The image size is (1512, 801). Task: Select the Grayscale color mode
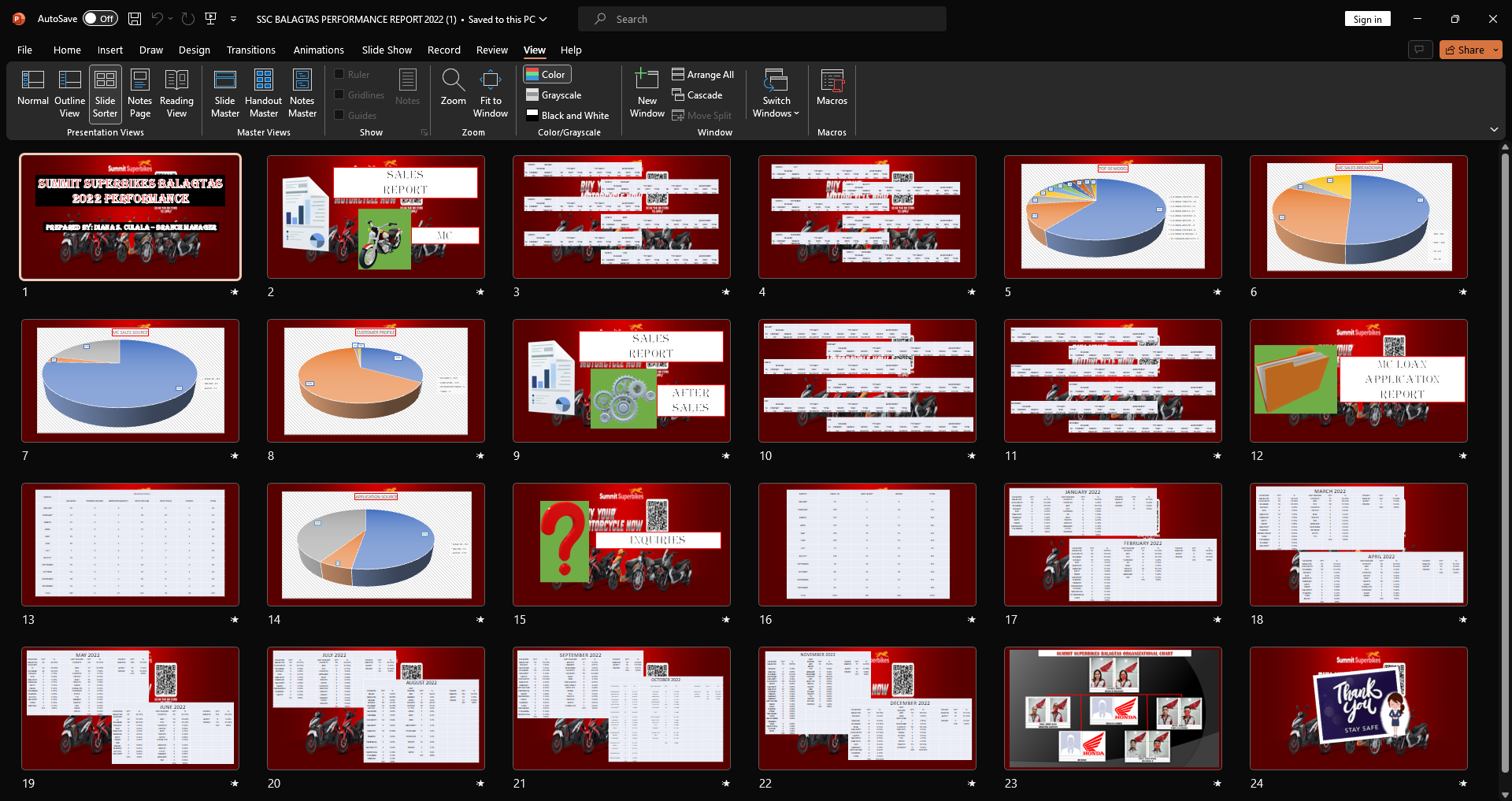pos(554,95)
